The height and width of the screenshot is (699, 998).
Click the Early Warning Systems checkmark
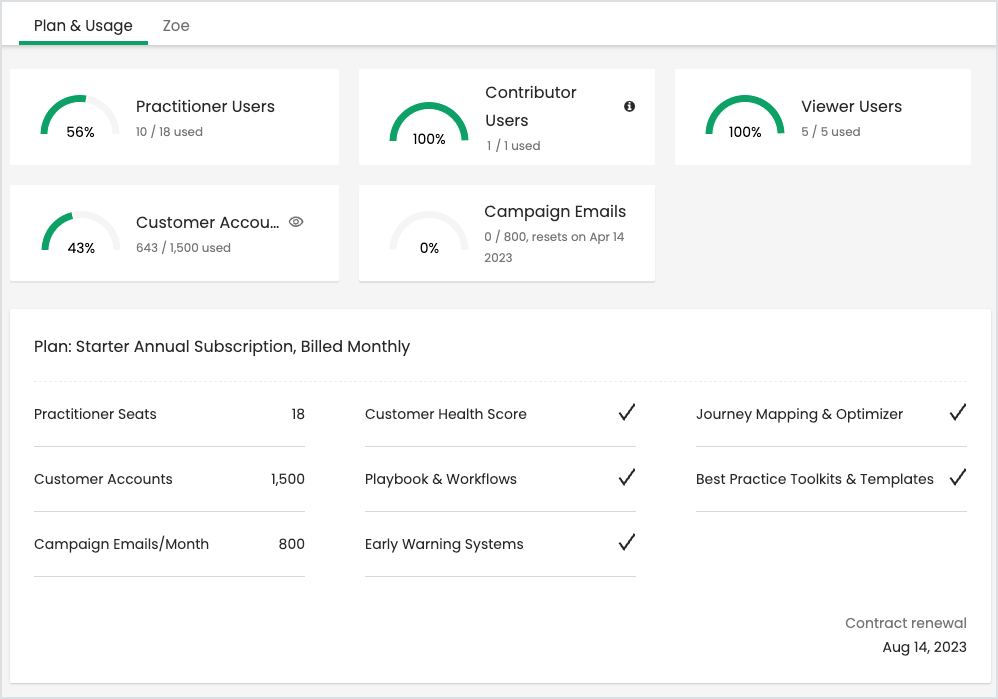(627, 542)
